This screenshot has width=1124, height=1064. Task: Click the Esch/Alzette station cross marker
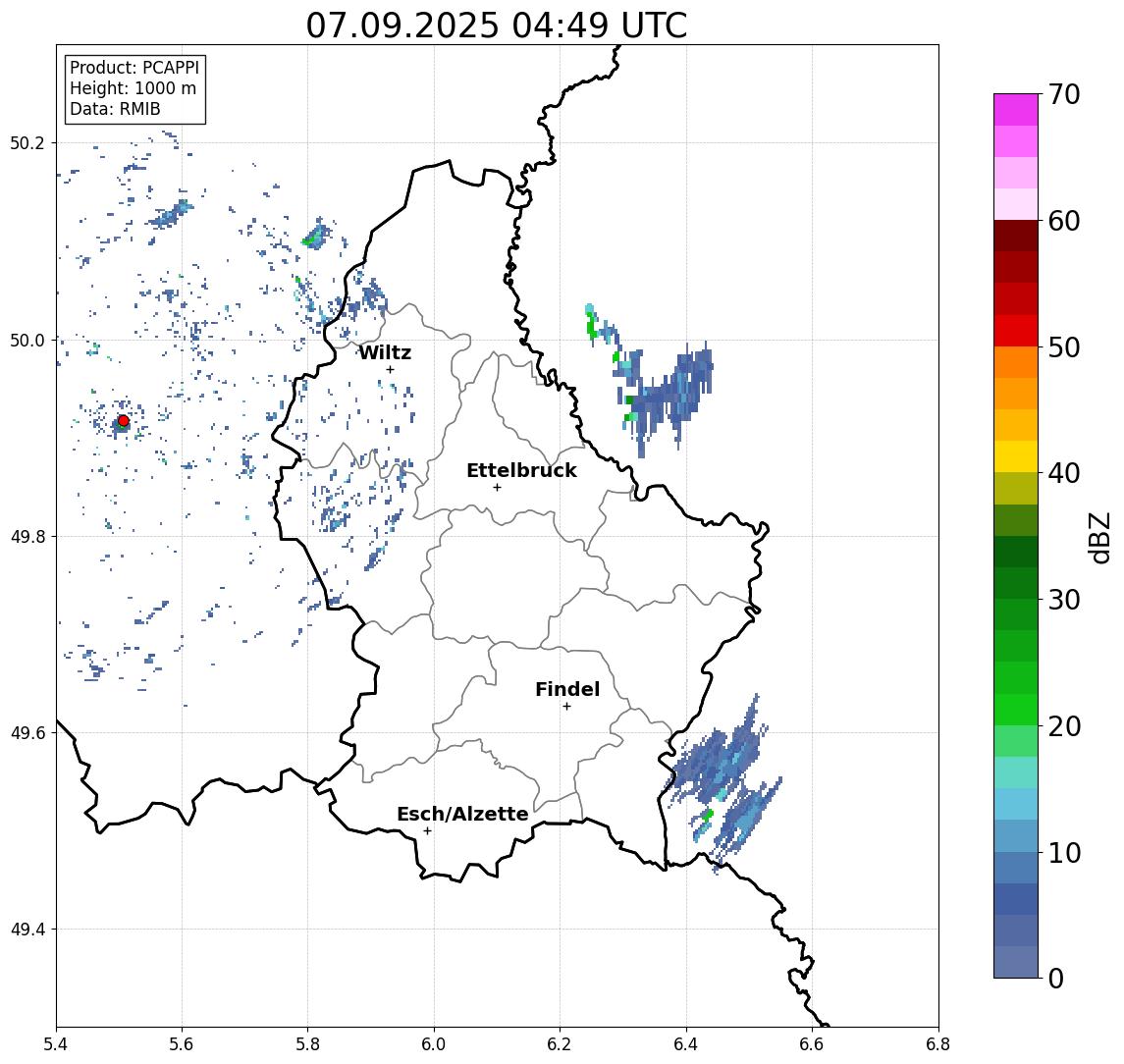[x=427, y=831]
